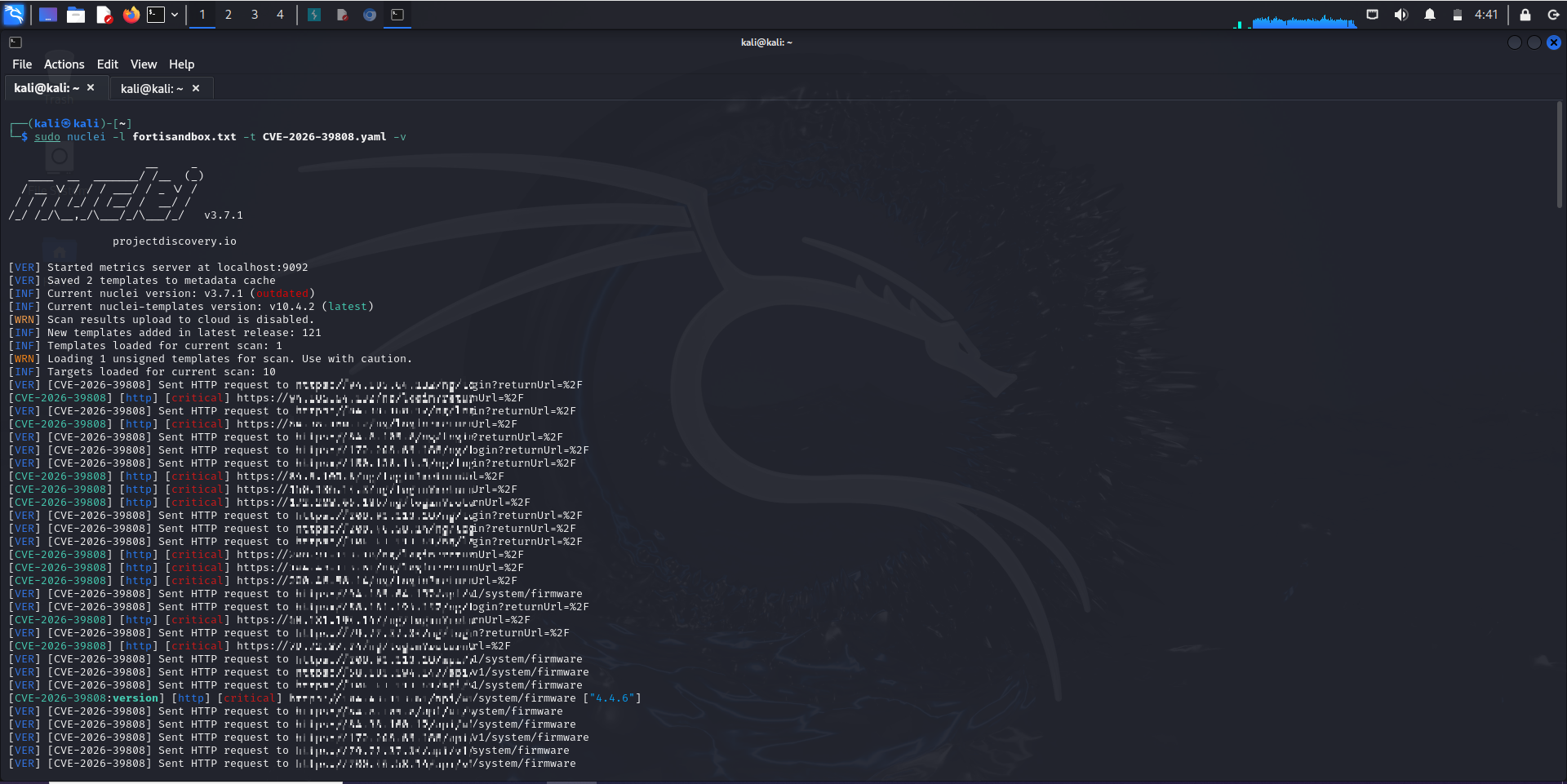
Task: Click the battery status indicator
Action: 1457,14
